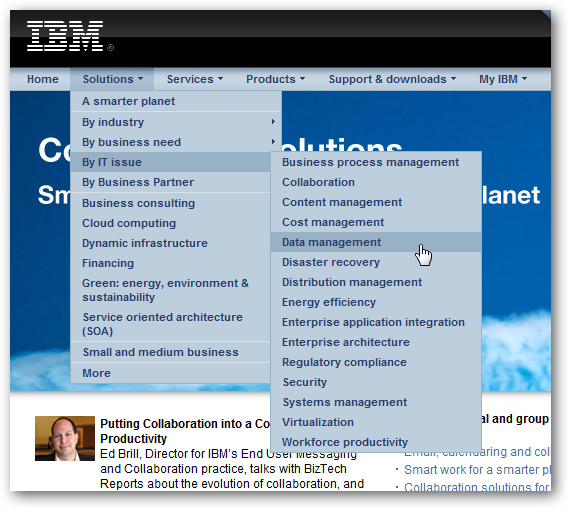Screen dimensions: 569x509
Task: Select Cost management submenu item
Action: pyautogui.click(x=376, y=222)
